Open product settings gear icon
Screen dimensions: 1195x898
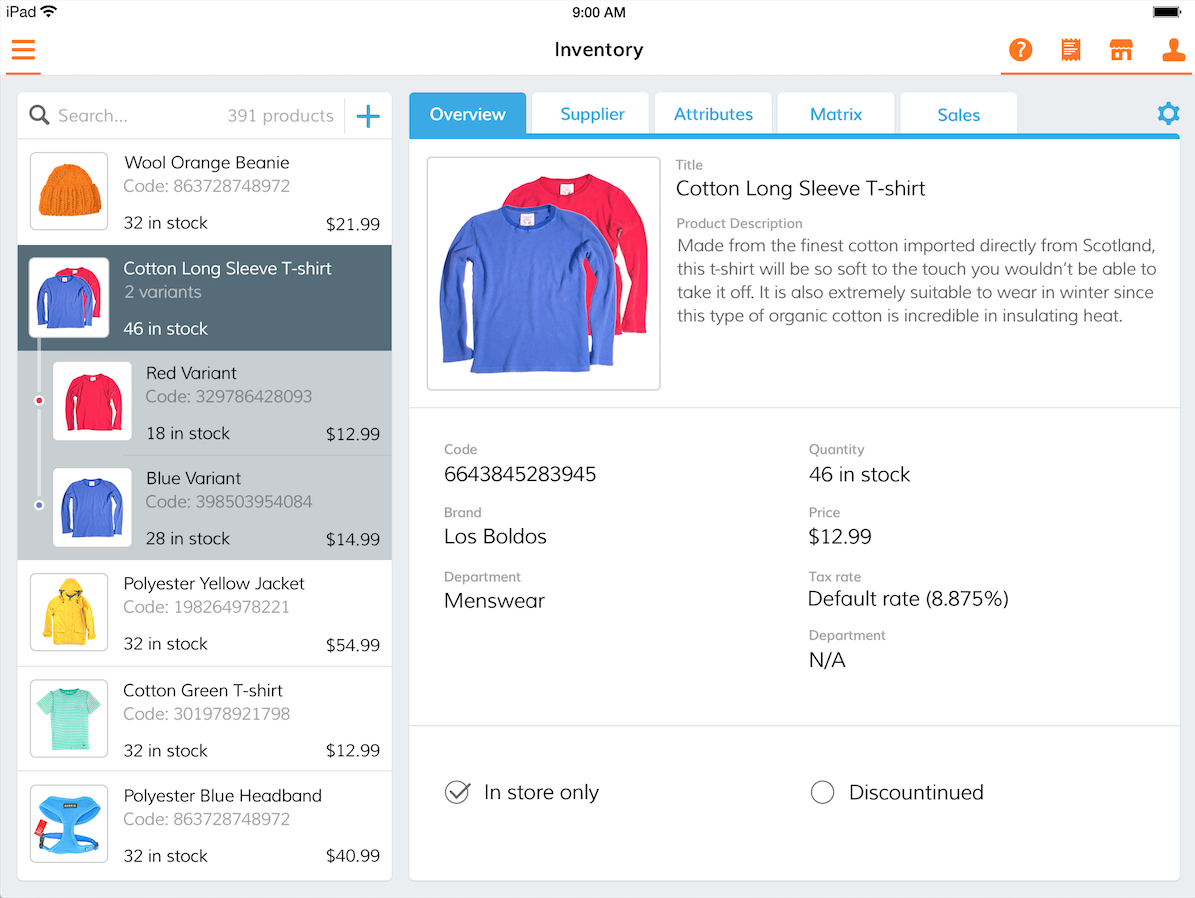(x=1167, y=114)
